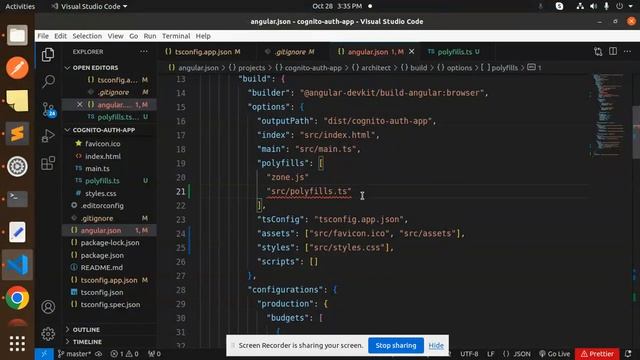Open the Extensions view
This screenshot has width=640, height=360.
coord(48,163)
